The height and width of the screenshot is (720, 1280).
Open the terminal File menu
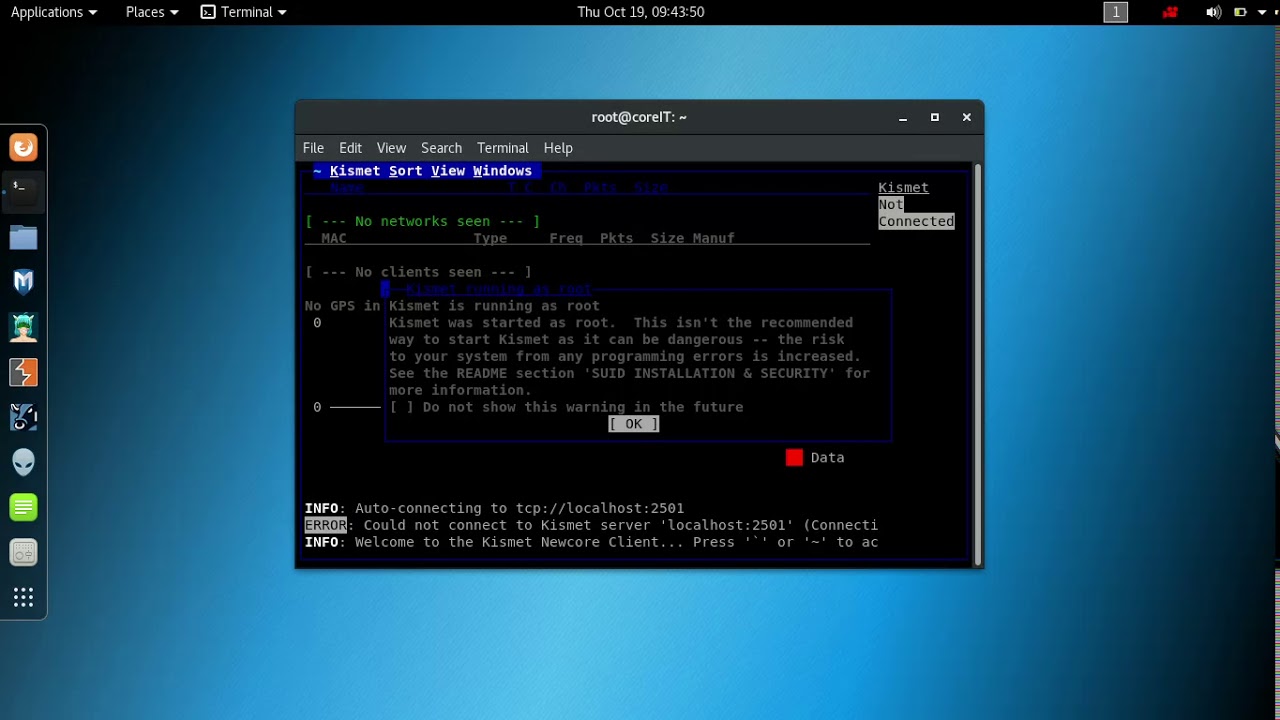pos(313,148)
